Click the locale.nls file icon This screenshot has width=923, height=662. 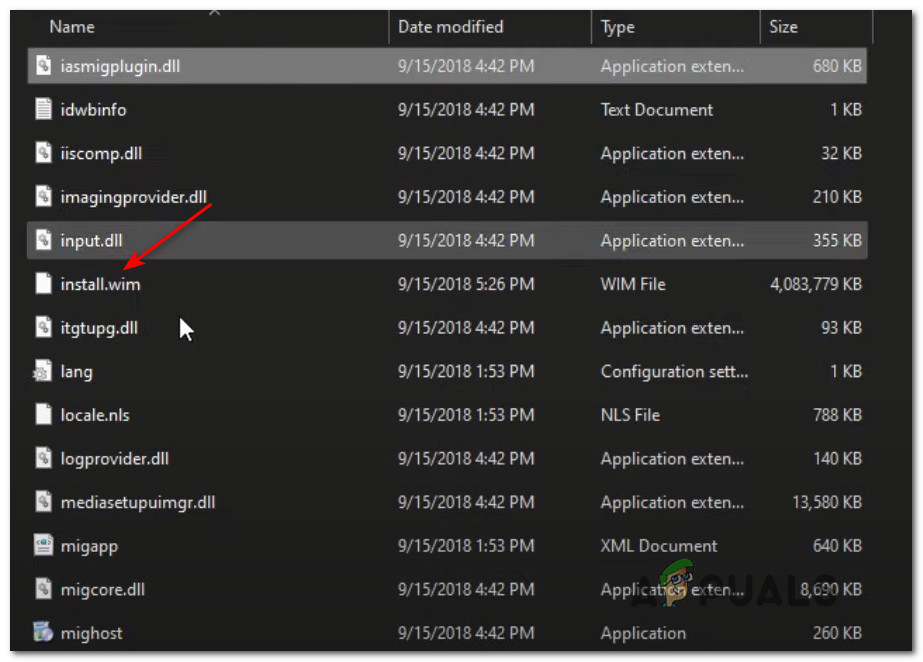44,414
